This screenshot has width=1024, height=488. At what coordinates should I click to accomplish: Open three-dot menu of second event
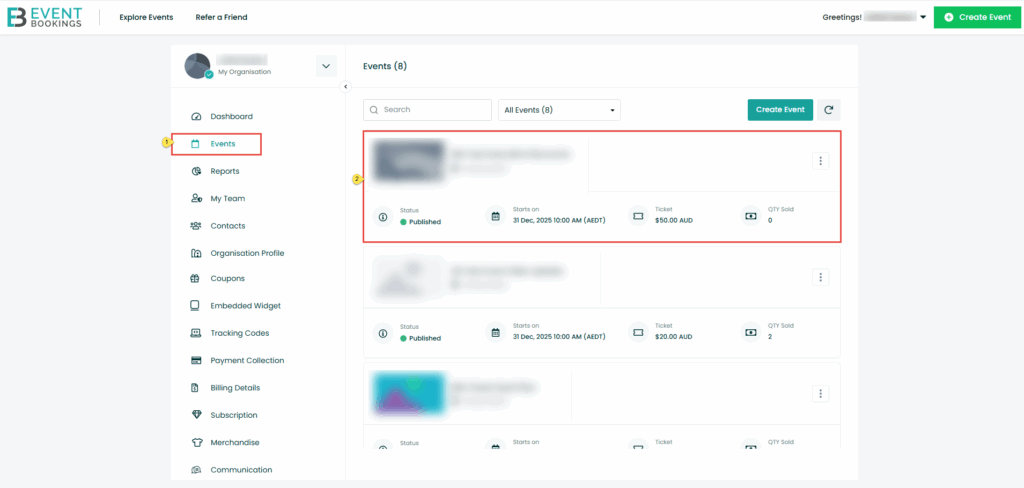[820, 277]
